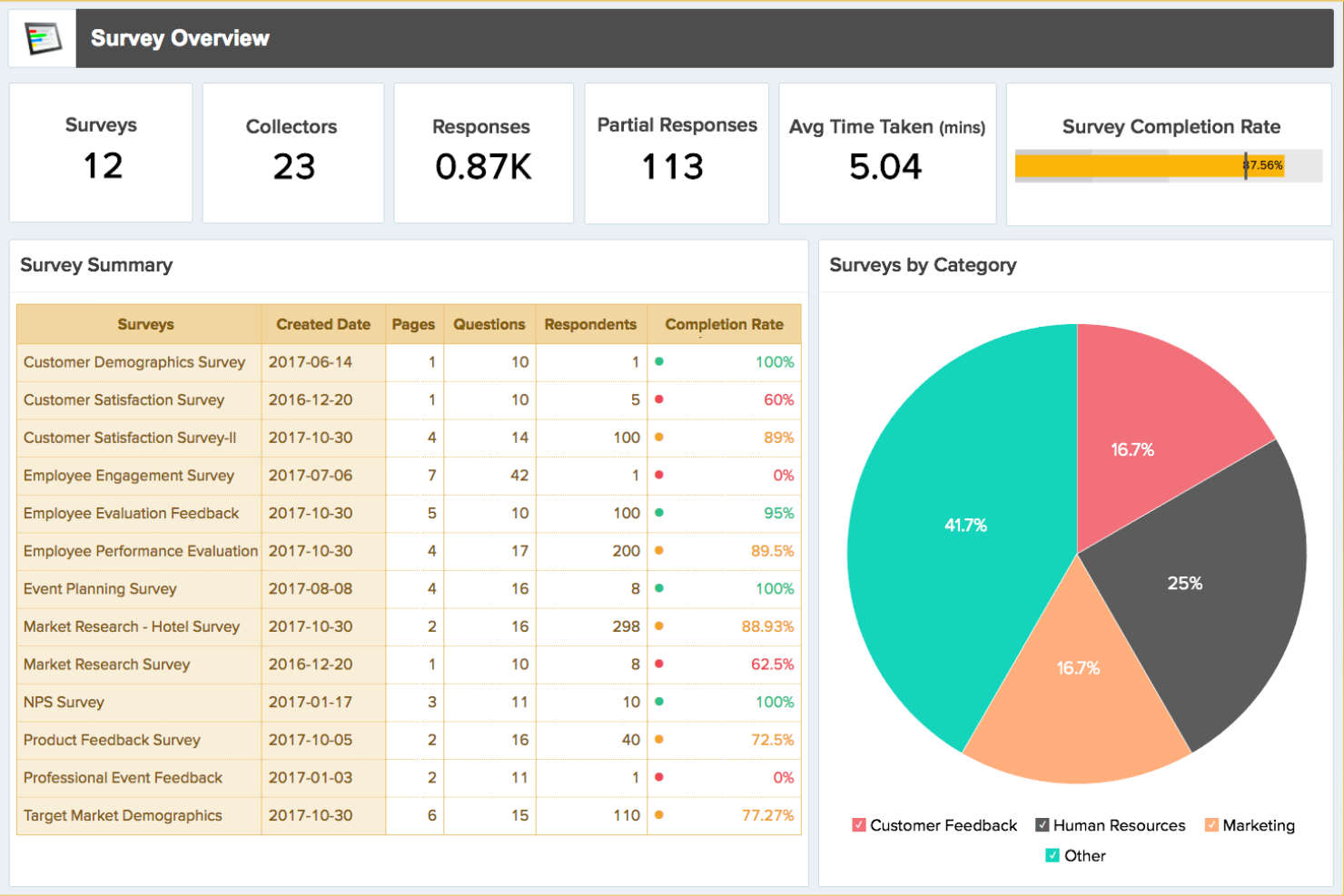Toggle the Other category legend checkbox
Screen dimensions: 1344x896
pos(1052,855)
